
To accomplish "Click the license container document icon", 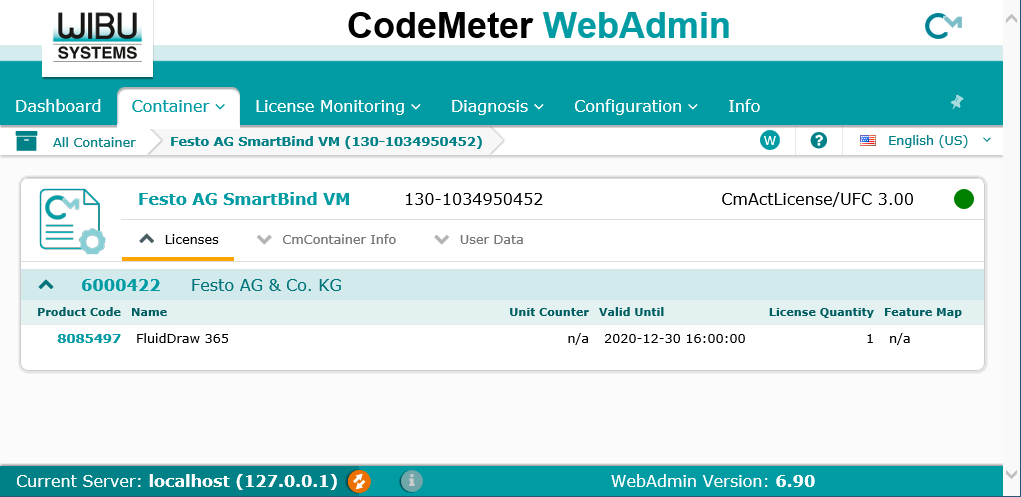I will [70, 220].
